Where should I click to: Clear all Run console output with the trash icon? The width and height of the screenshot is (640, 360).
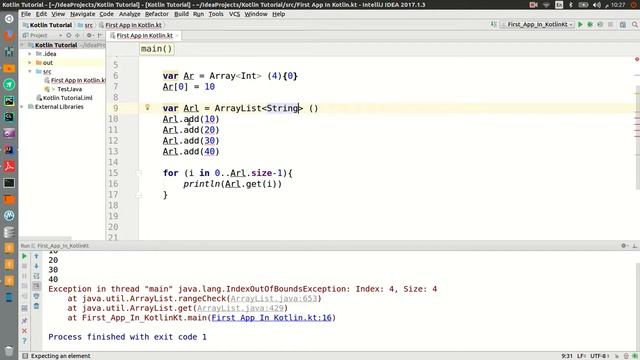[x=36, y=306]
